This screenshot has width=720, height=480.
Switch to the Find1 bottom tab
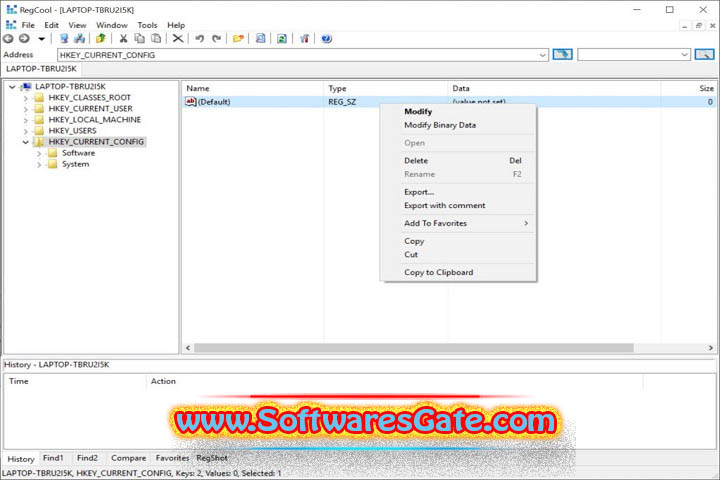53,458
